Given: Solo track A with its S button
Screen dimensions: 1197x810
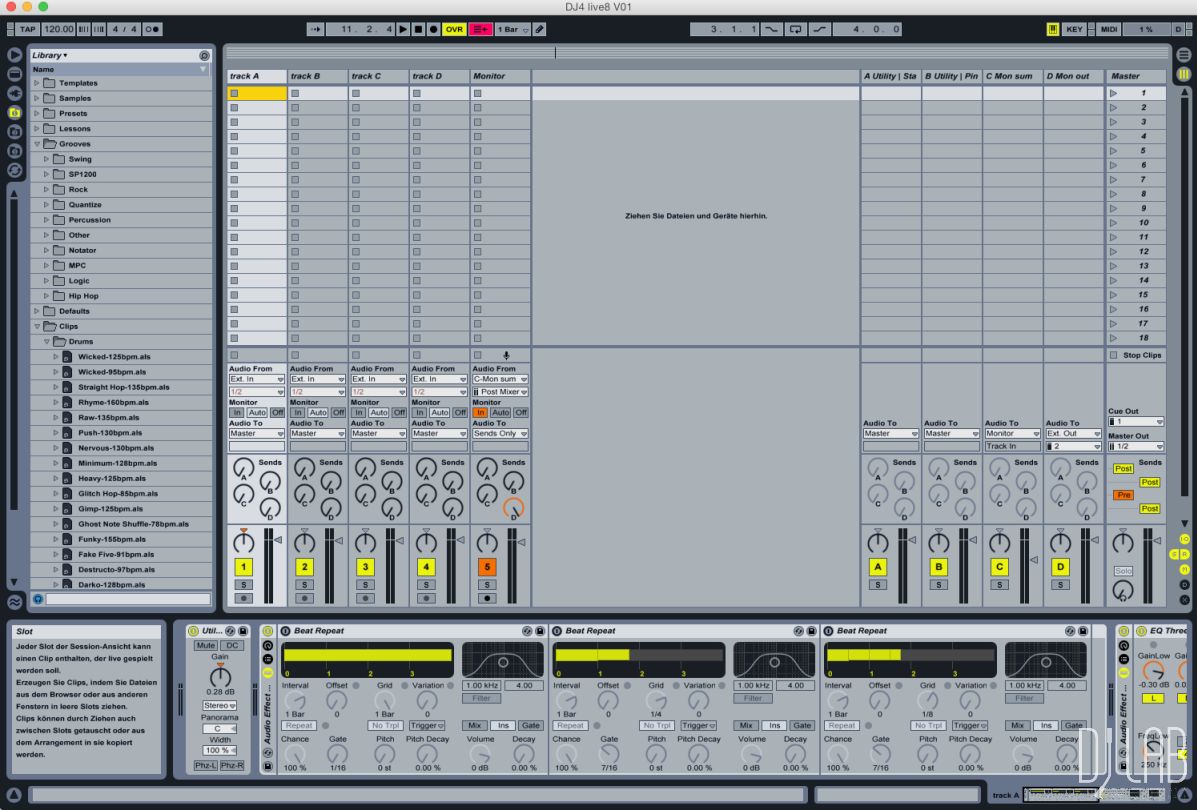Looking at the screenshot, I should (x=243, y=584).
